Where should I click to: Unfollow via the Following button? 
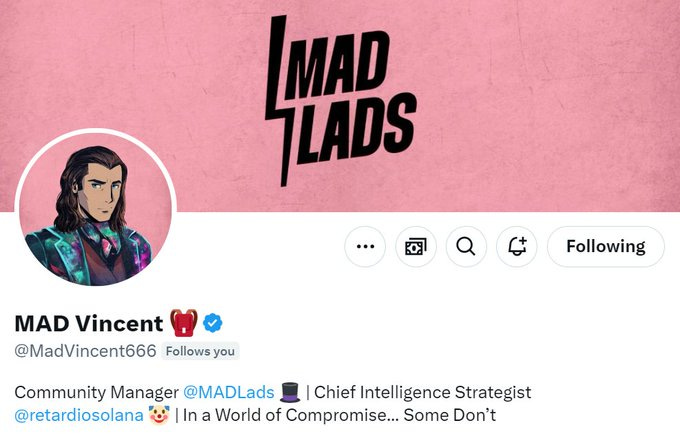coord(606,247)
